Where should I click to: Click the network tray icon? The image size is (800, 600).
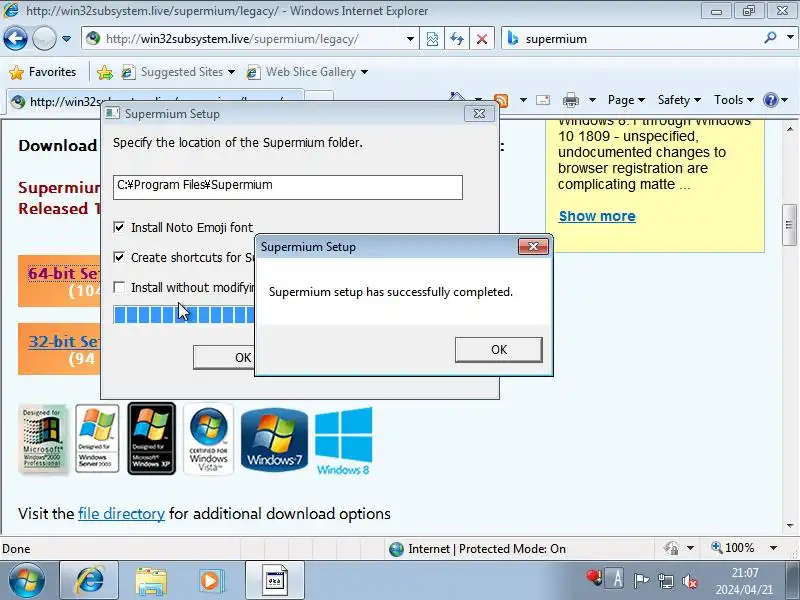pos(665,580)
